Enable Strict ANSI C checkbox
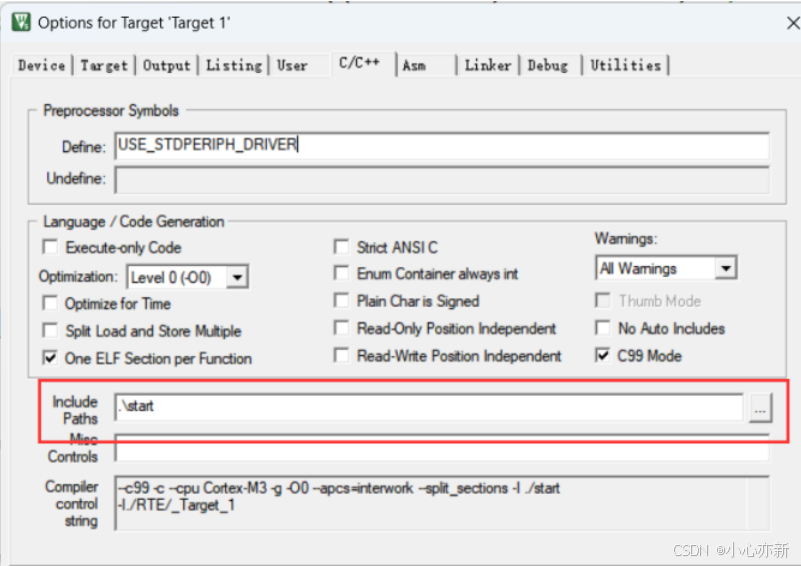Image resolution: width=801 pixels, height=566 pixels. coord(341,247)
